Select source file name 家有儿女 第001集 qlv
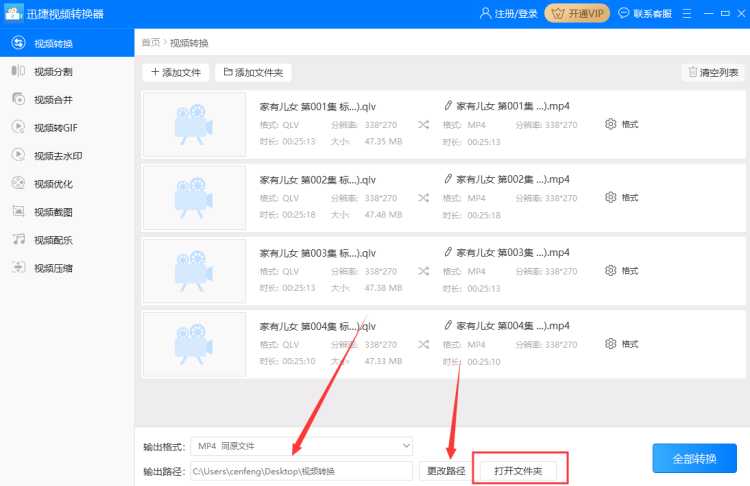 (x=318, y=107)
